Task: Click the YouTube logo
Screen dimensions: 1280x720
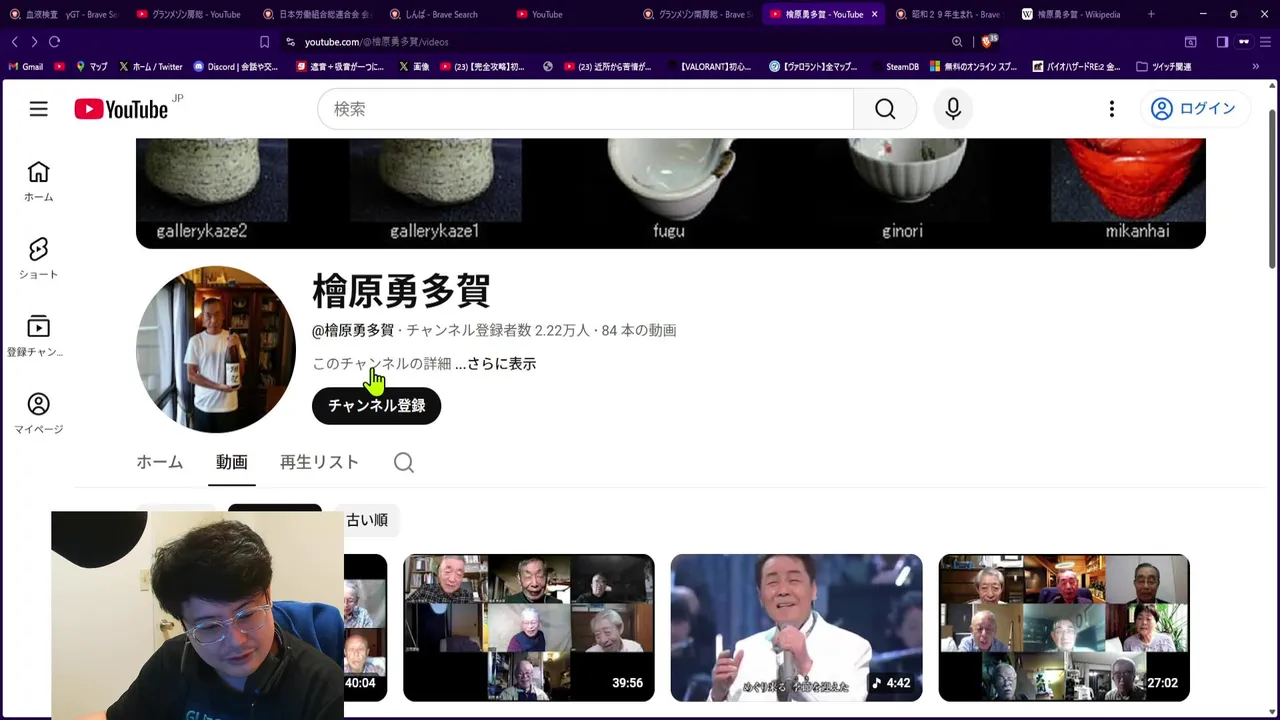Action: 122,109
